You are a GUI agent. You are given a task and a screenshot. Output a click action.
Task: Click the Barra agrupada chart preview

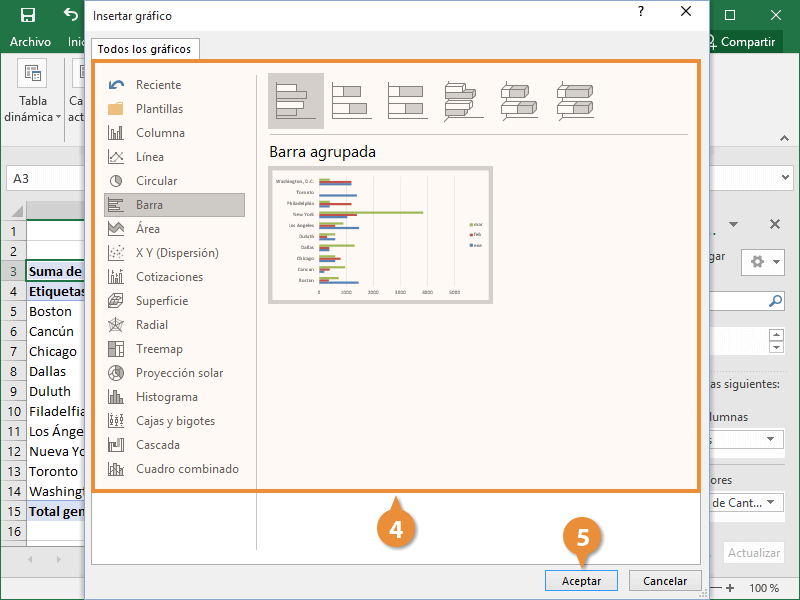point(380,235)
